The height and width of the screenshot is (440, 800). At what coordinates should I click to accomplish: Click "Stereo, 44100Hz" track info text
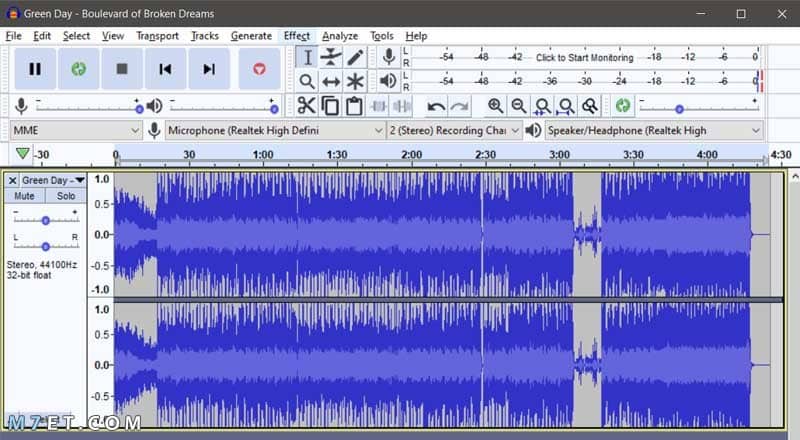[x=42, y=265]
